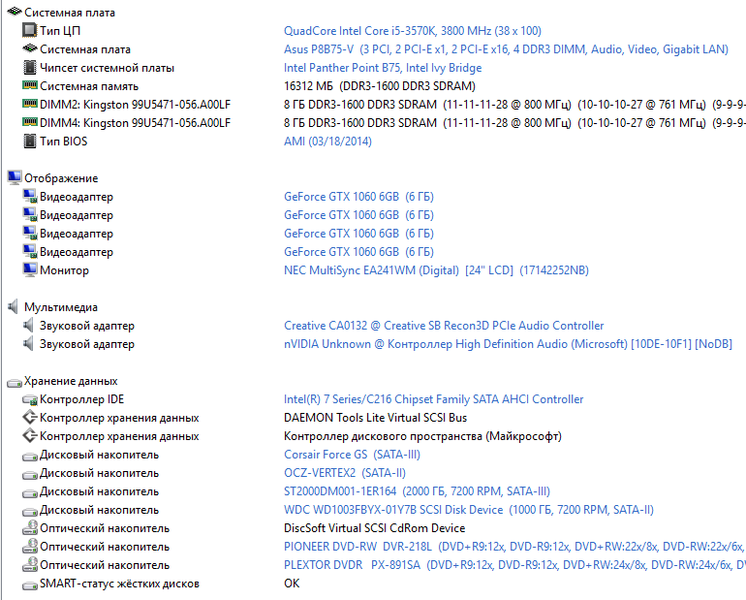Click the Мультимедиа section speaker icon

[13, 307]
